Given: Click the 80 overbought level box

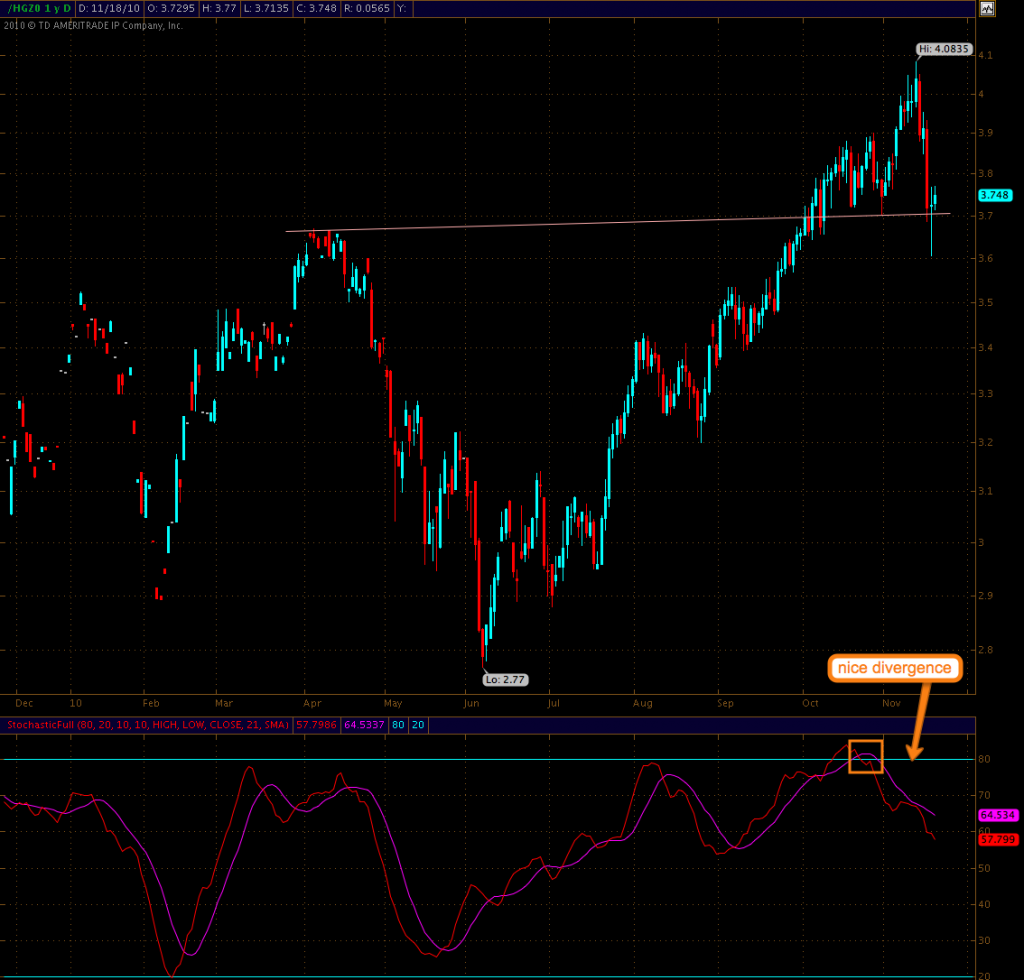Looking at the screenshot, I should [397, 723].
